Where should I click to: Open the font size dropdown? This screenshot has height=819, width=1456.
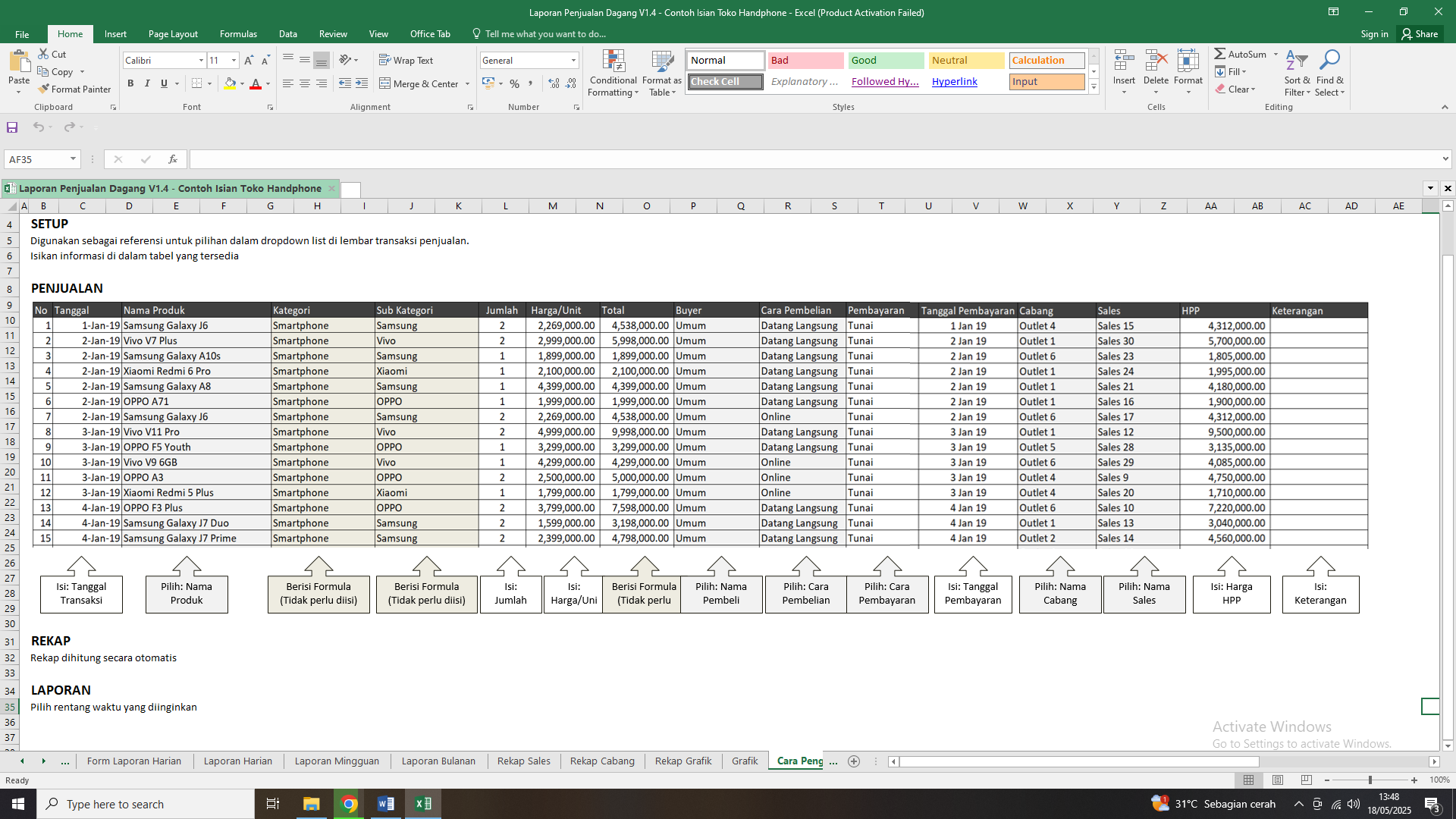(x=234, y=61)
